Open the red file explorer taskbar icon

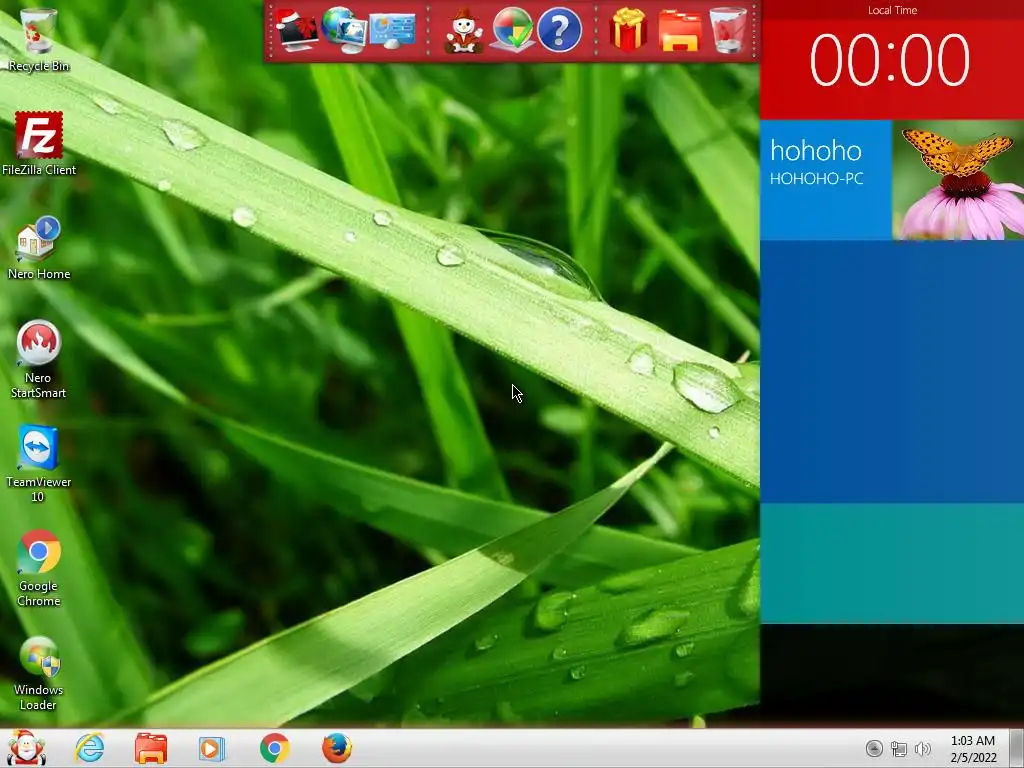click(151, 748)
